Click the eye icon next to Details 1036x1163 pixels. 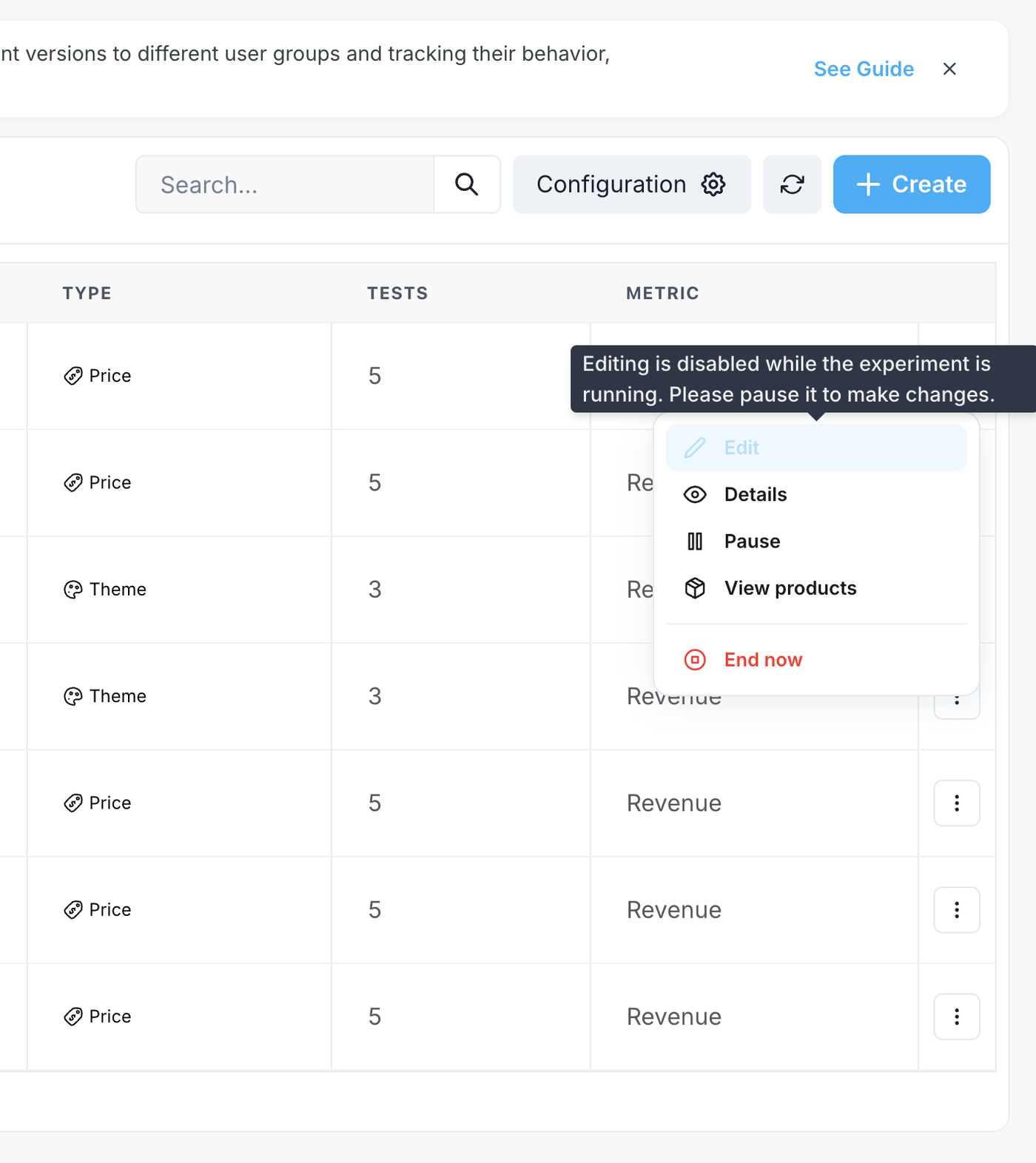[x=695, y=494]
